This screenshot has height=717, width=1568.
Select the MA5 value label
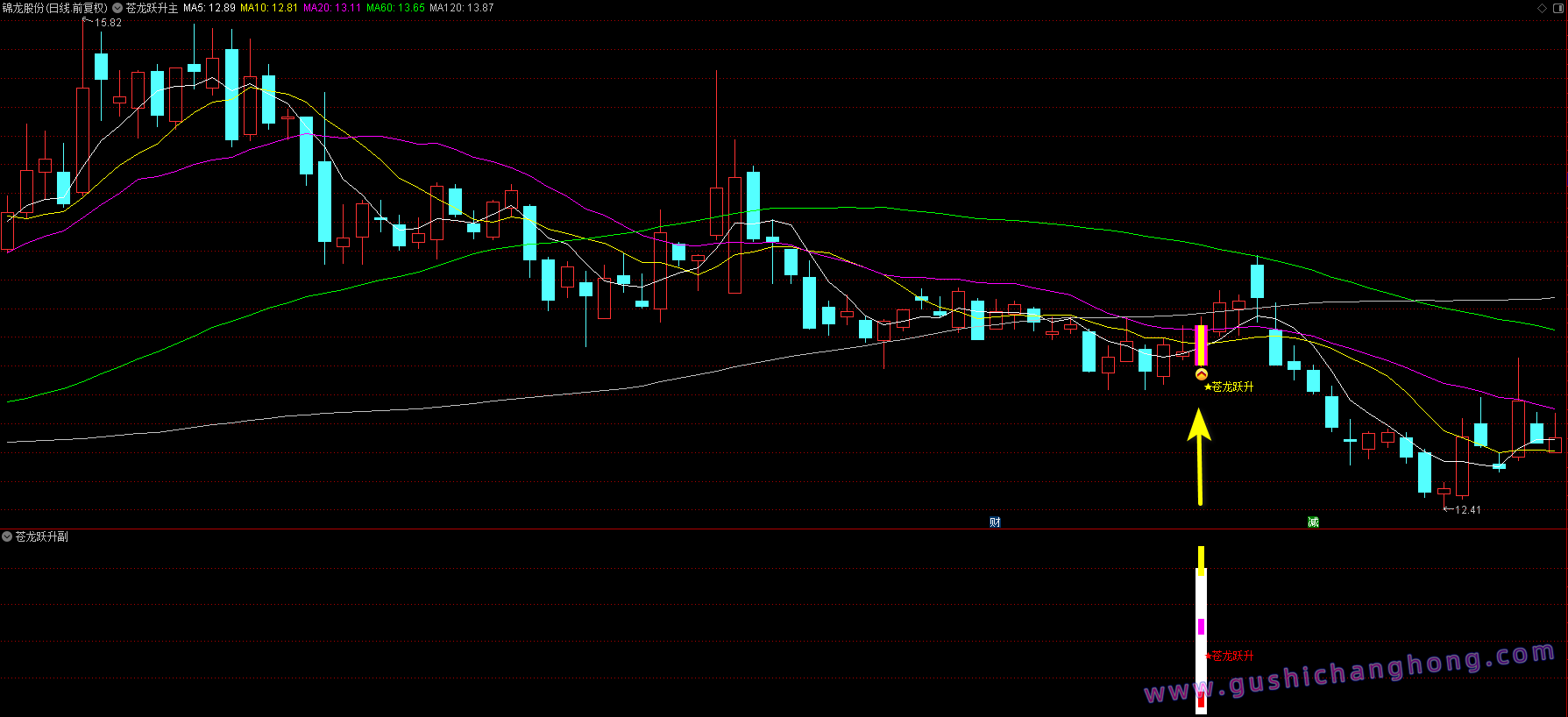[209, 8]
